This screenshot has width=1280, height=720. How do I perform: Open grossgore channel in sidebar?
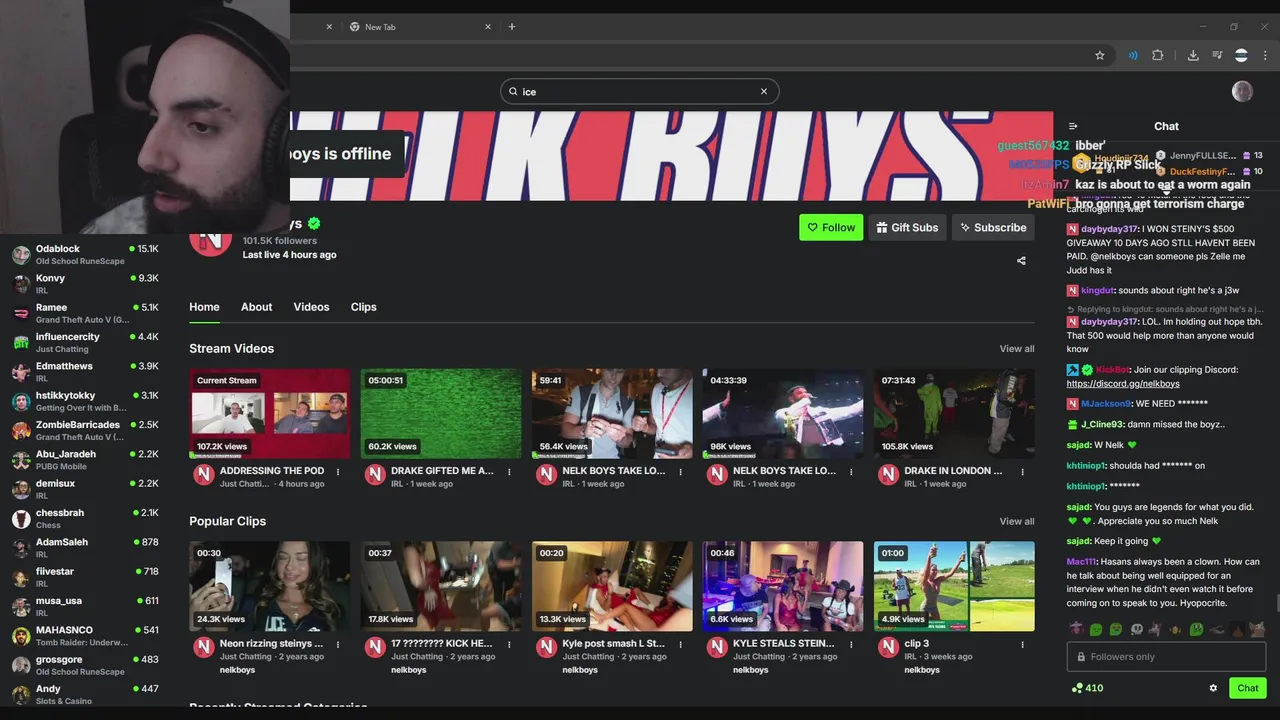point(85,665)
